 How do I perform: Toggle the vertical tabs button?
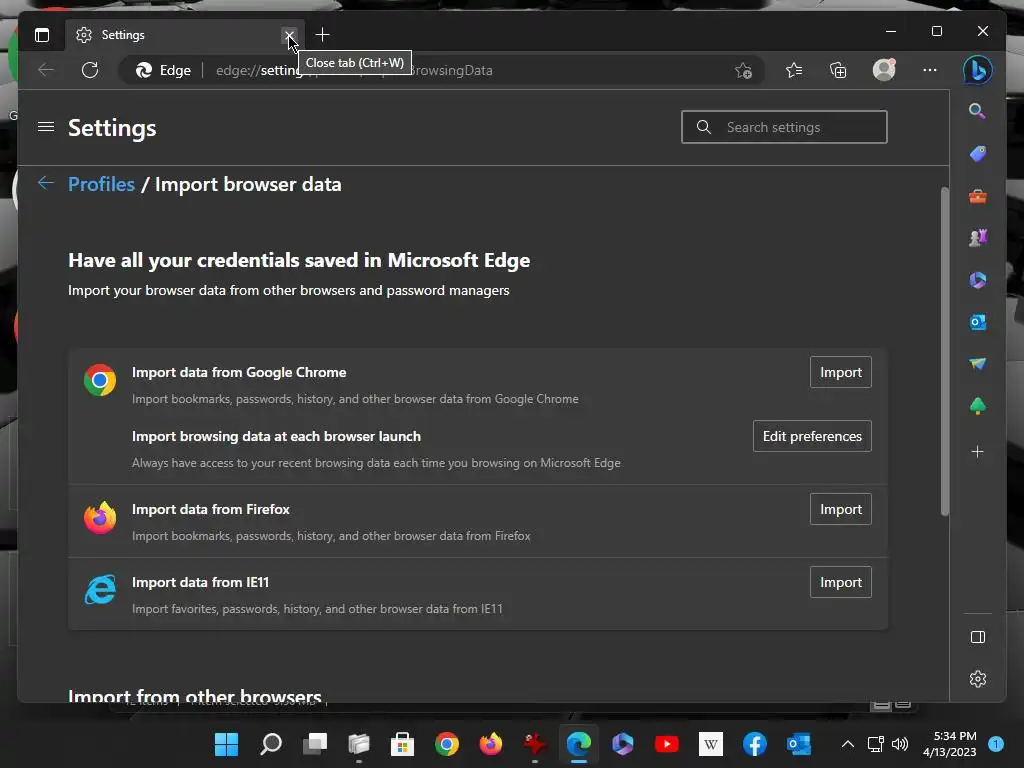(42, 35)
